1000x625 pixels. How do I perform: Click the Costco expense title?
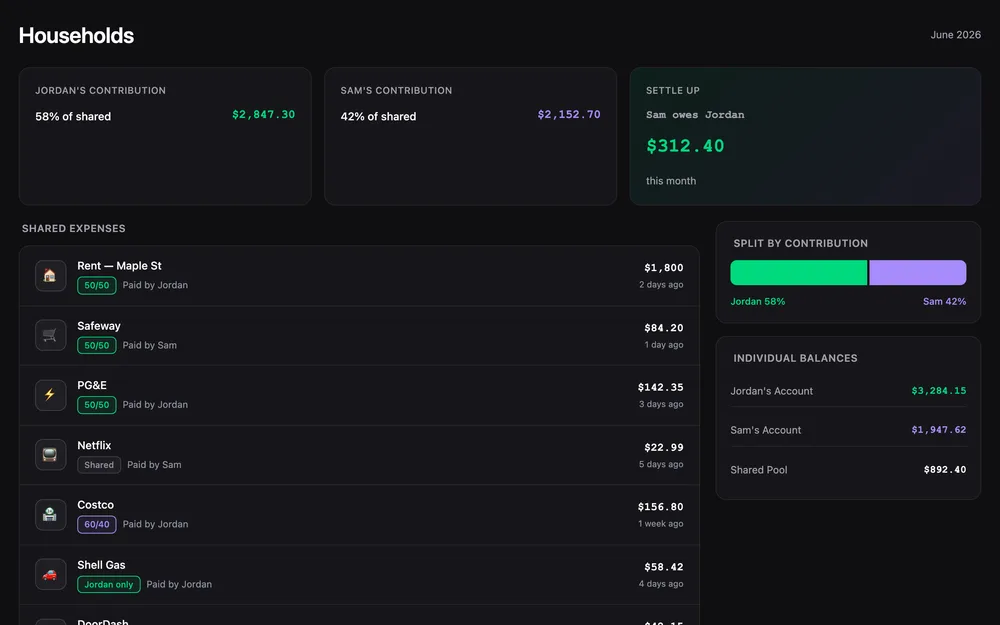click(96, 505)
